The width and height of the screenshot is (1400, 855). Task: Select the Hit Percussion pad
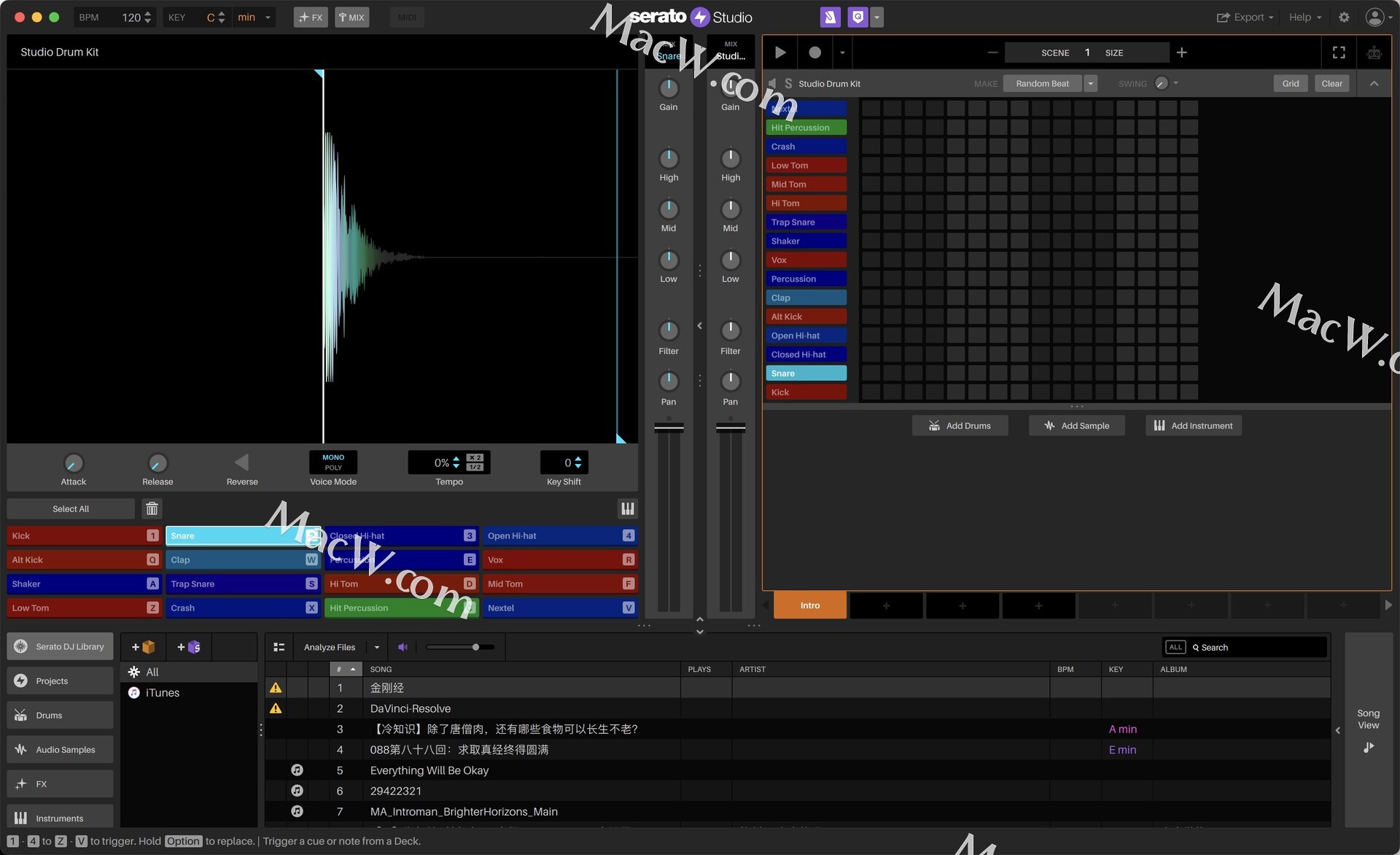pyautogui.click(x=401, y=608)
